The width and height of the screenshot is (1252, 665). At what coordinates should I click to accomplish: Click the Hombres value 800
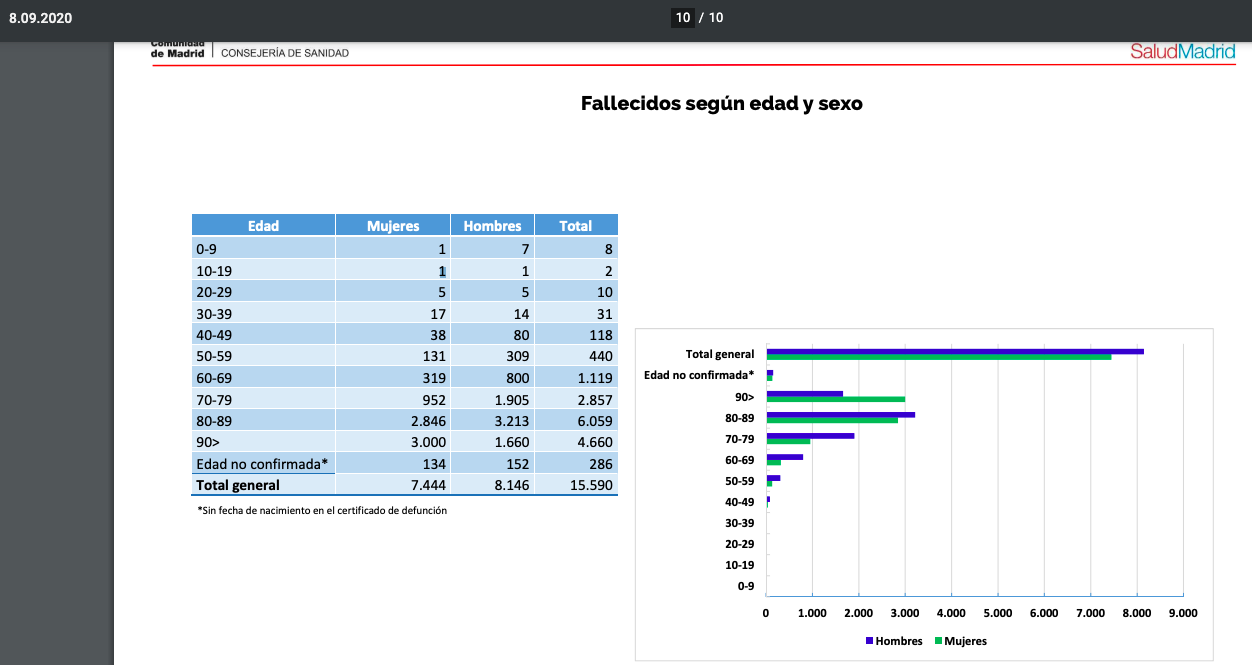click(x=517, y=377)
